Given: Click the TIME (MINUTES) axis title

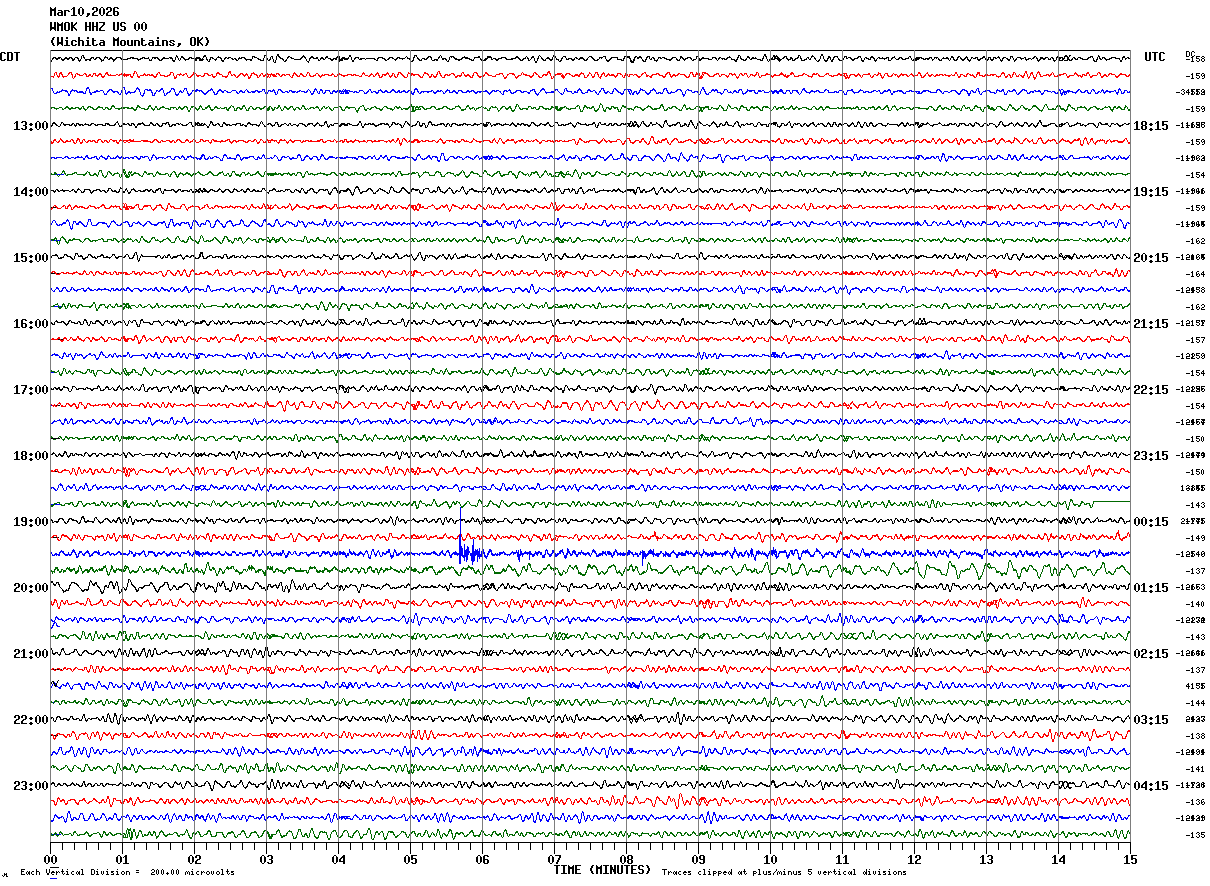Looking at the screenshot, I should pos(602,870).
